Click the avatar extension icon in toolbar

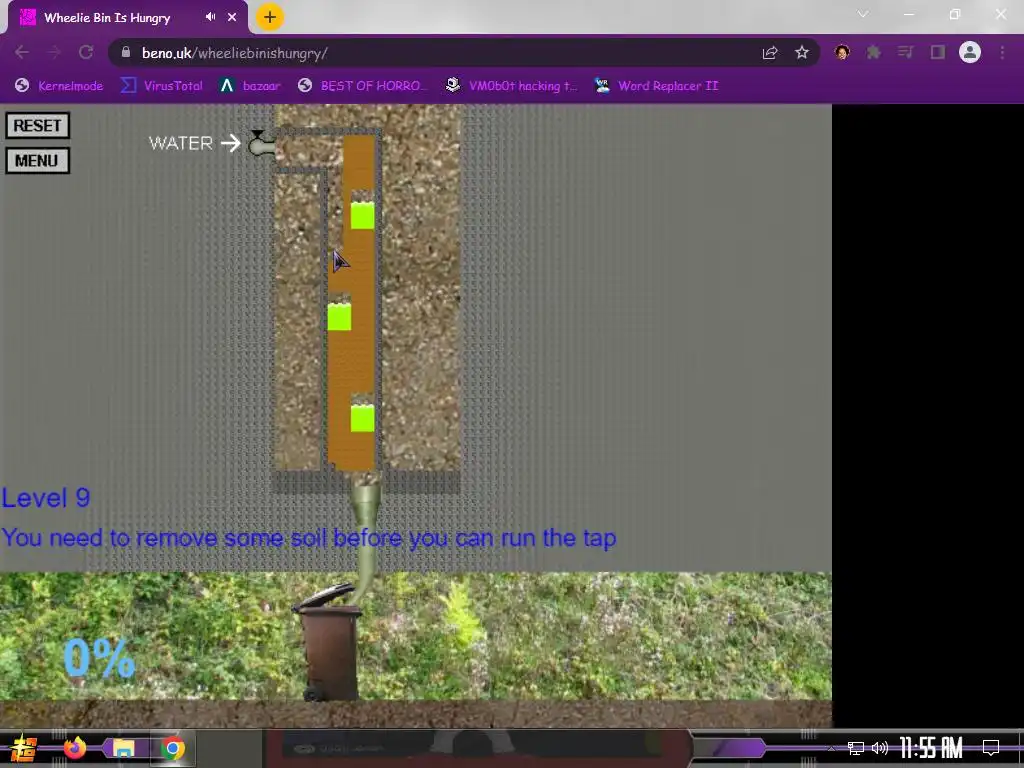(x=842, y=52)
